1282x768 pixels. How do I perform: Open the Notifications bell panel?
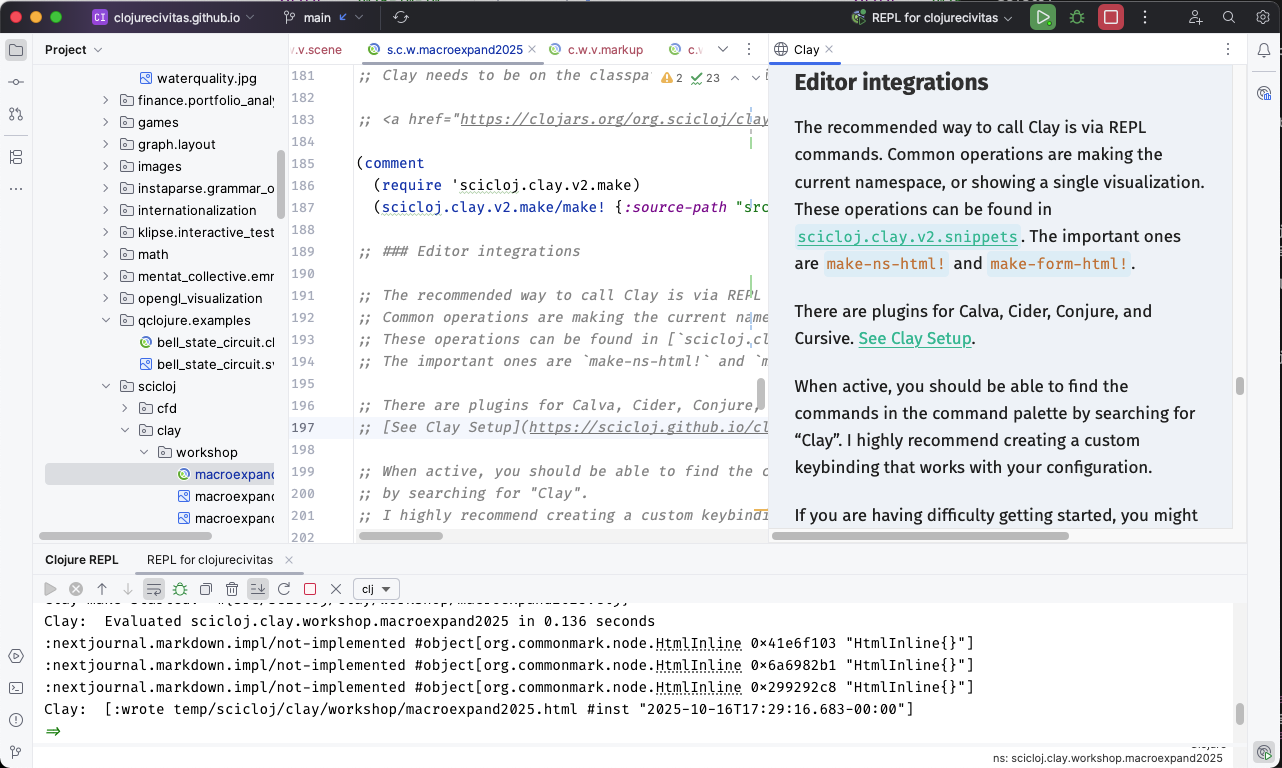coord(1265,50)
